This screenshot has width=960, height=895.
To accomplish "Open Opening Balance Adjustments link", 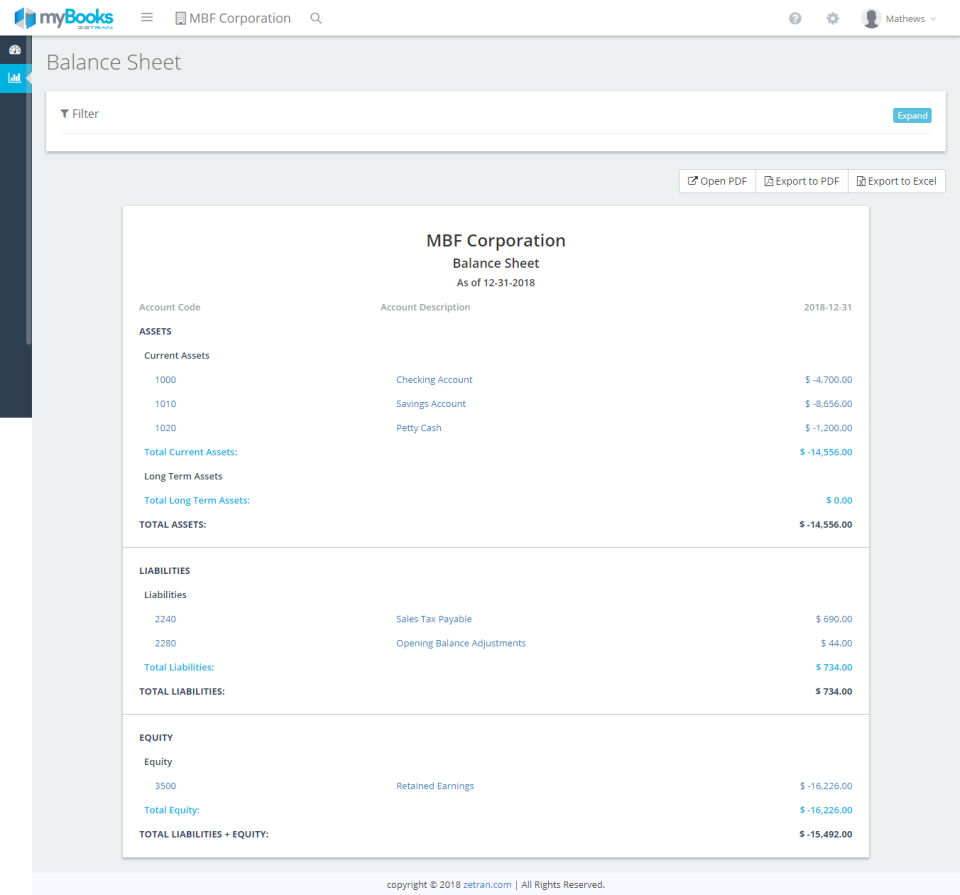I will (461, 643).
